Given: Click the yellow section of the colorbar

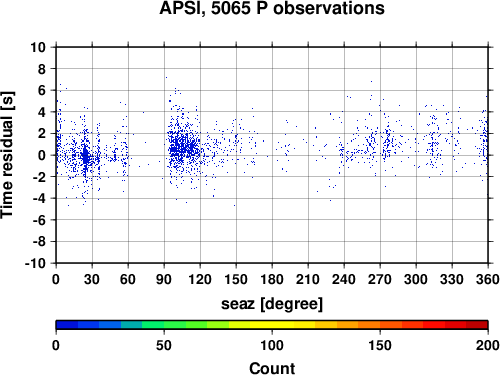Looking at the screenshot, I should [x=272, y=325].
